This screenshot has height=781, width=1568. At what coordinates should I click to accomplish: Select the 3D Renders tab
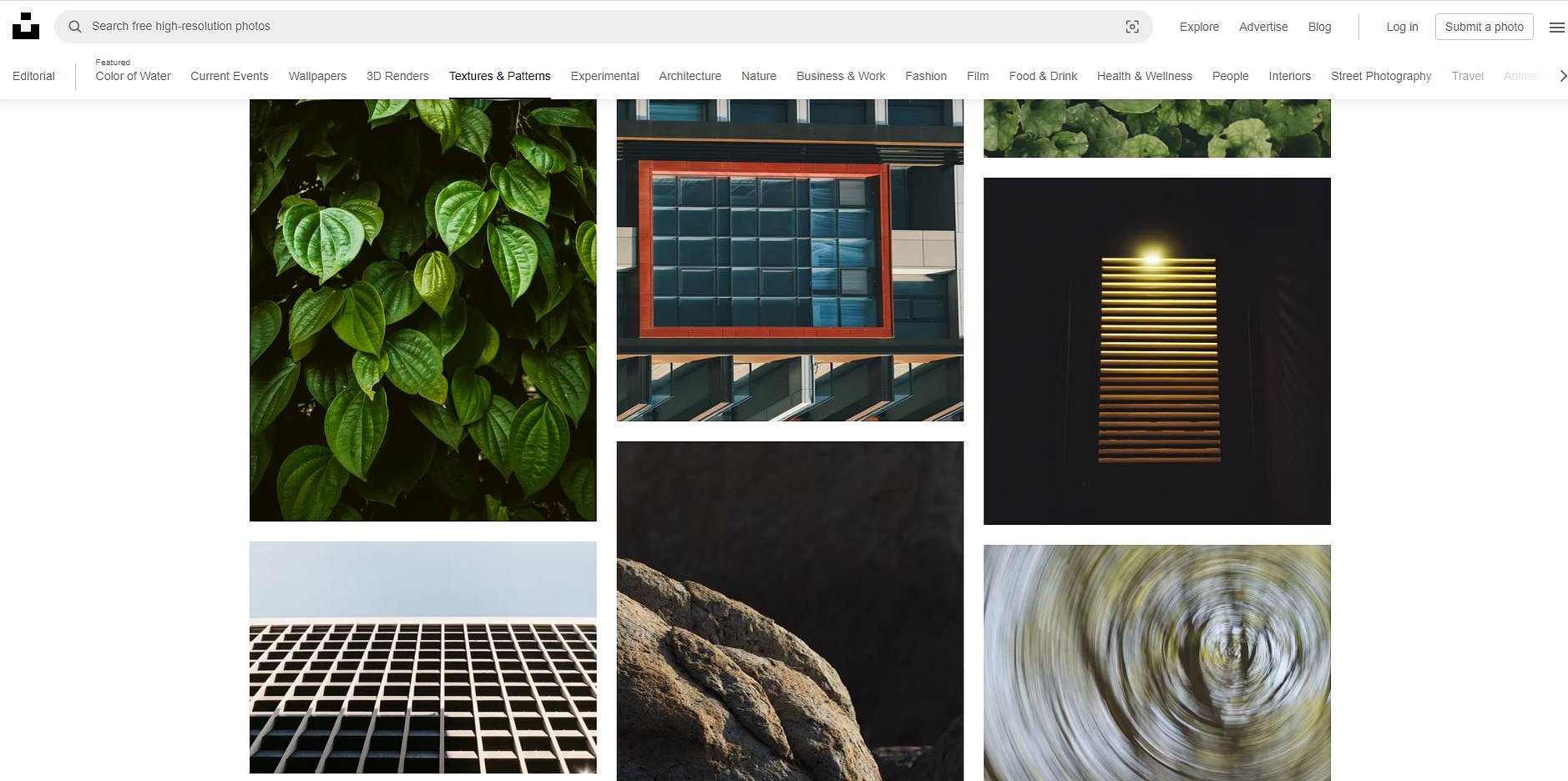tap(397, 76)
